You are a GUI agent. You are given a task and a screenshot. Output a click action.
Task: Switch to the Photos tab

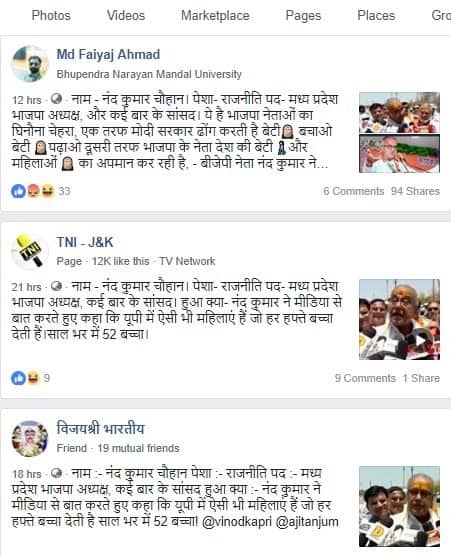(51, 16)
